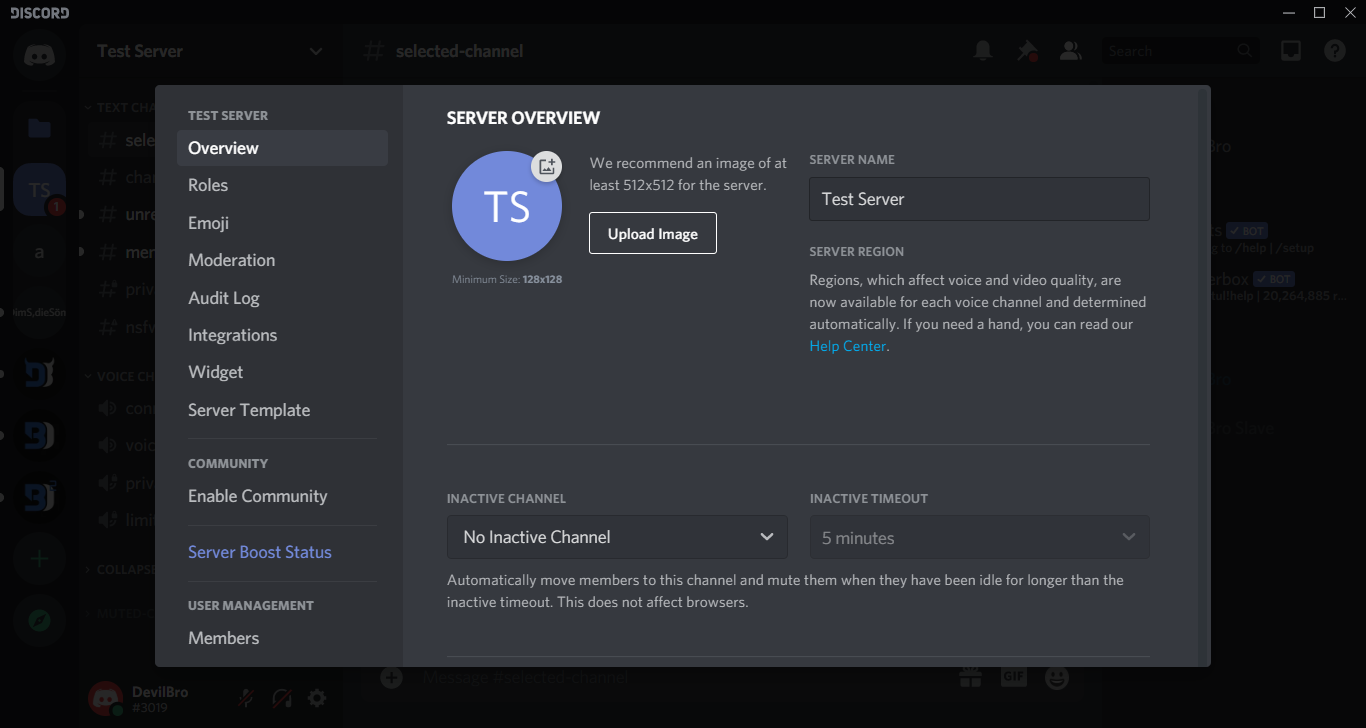Image resolution: width=1366 pixels, height=728 pixels.
Task: Toggle the member list icon
Action: pos(1071,51)
